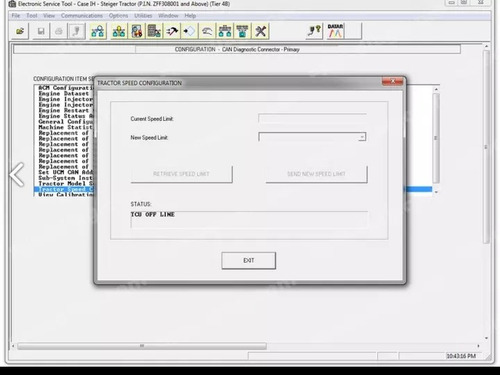The width and height of the screenshot is (500, 375).
Task: Open the Window menu
Action: [x=168, y=16]
